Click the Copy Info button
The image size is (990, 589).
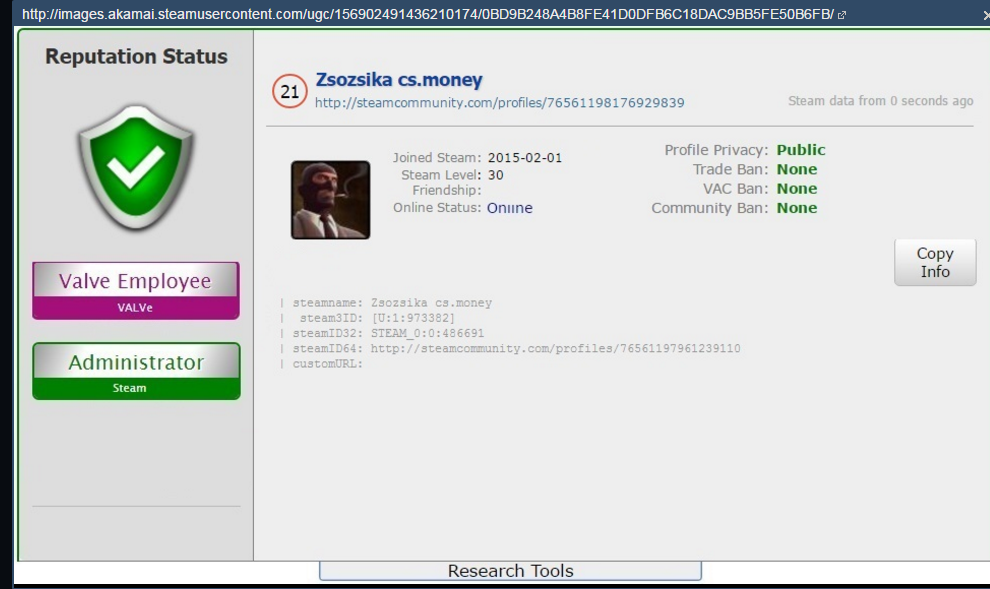click(x=935, y=262)
